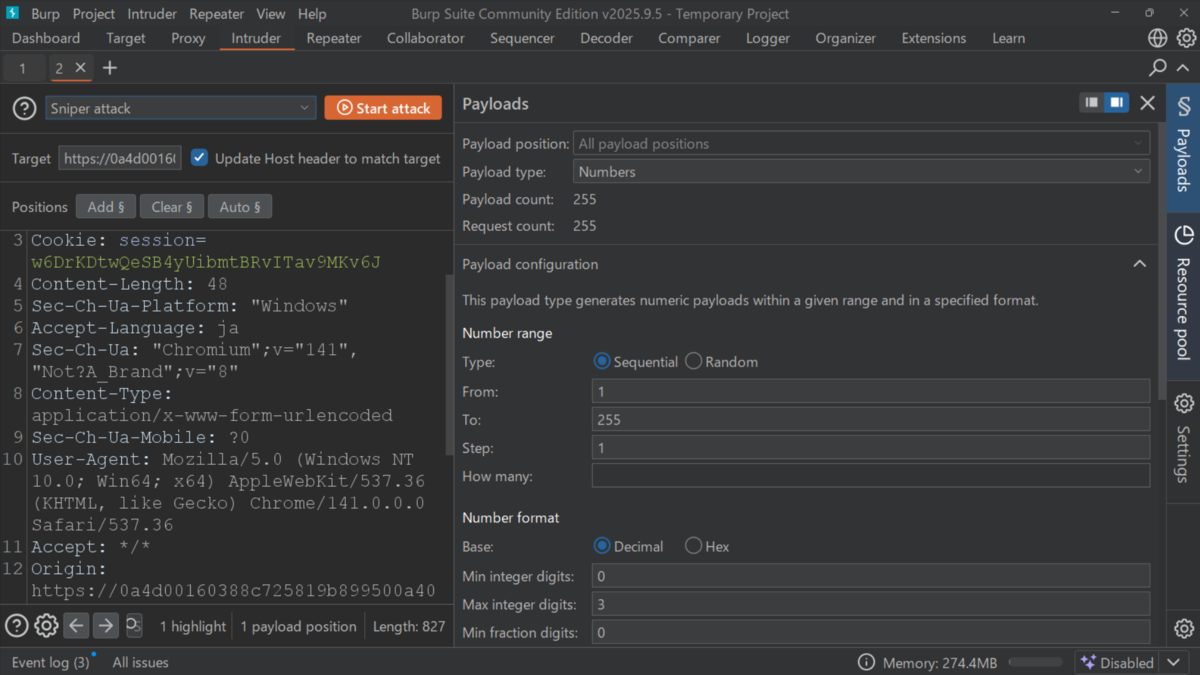Open the Burp menu

point(45,14)
